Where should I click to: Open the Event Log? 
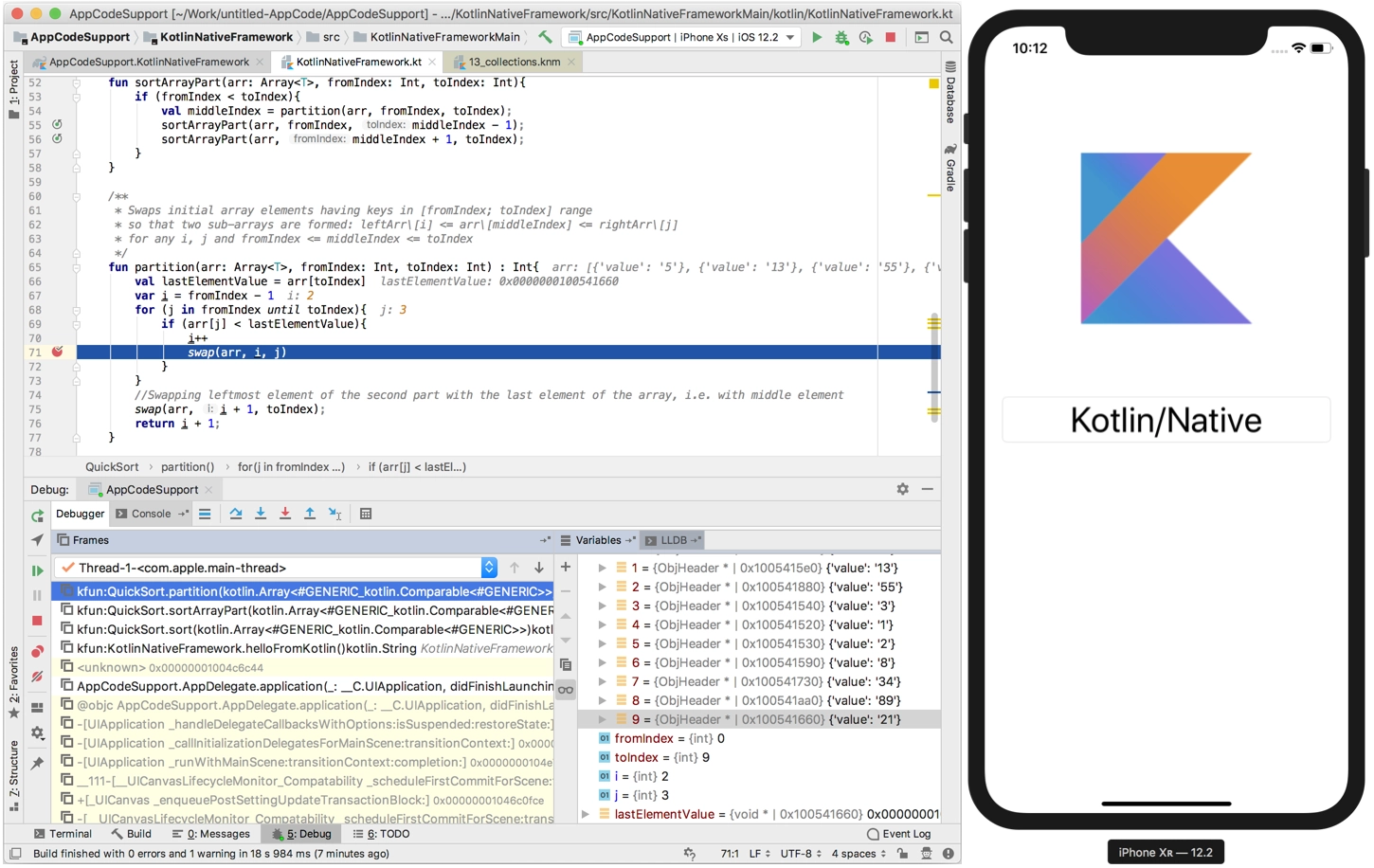pos(898,834)
